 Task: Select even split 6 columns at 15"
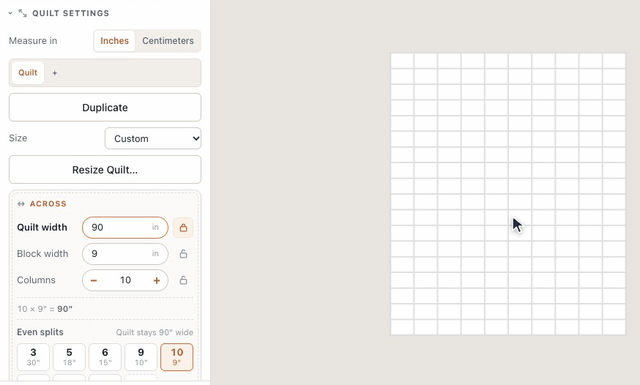pos(105,357)
